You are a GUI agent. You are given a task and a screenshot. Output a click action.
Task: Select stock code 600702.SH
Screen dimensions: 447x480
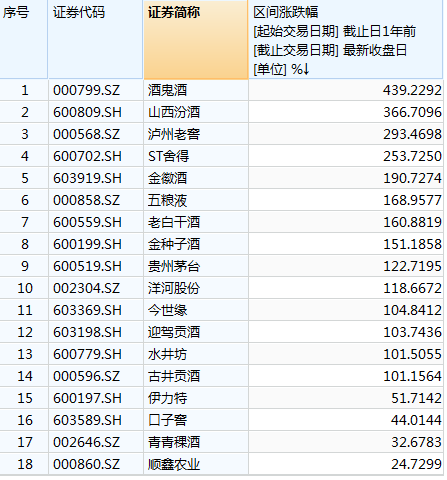87,156
